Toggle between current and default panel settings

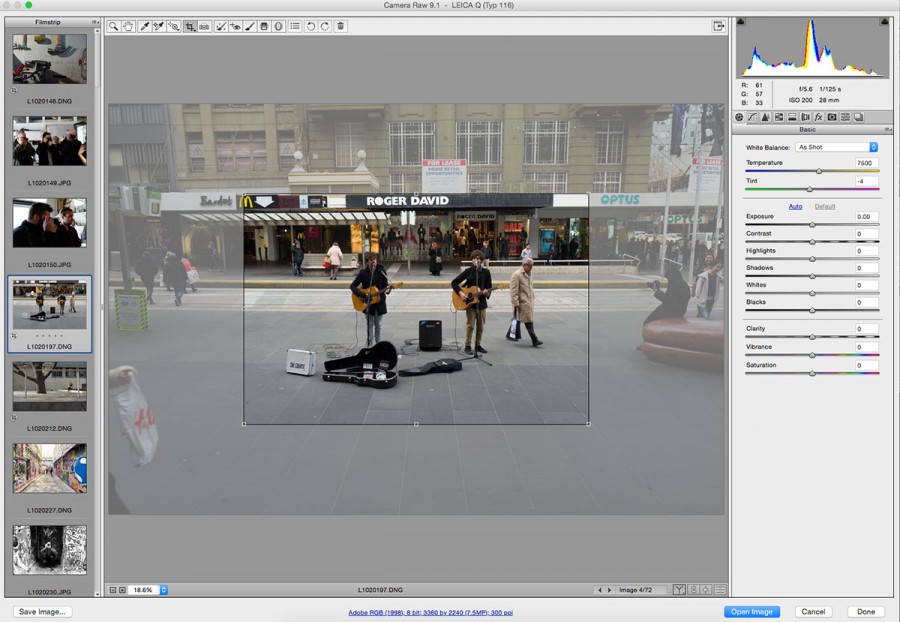(x=720, y=590)
